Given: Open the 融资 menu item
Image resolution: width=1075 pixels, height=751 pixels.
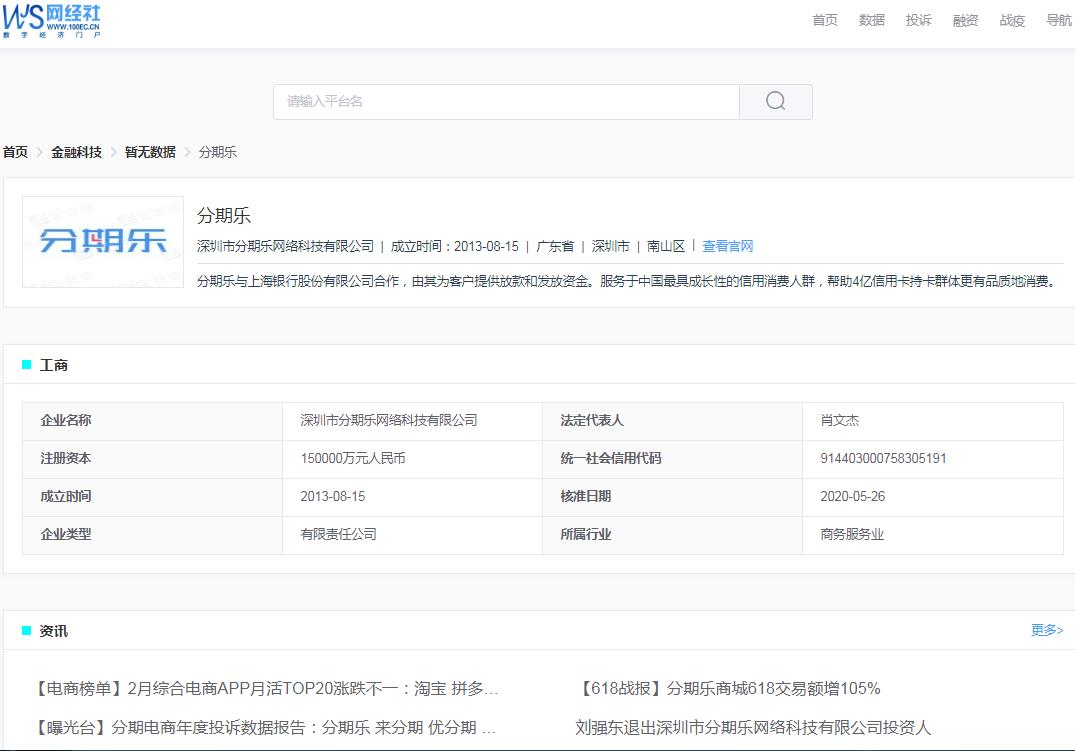Looking at the screenshot, I should [x=964, y=20].
